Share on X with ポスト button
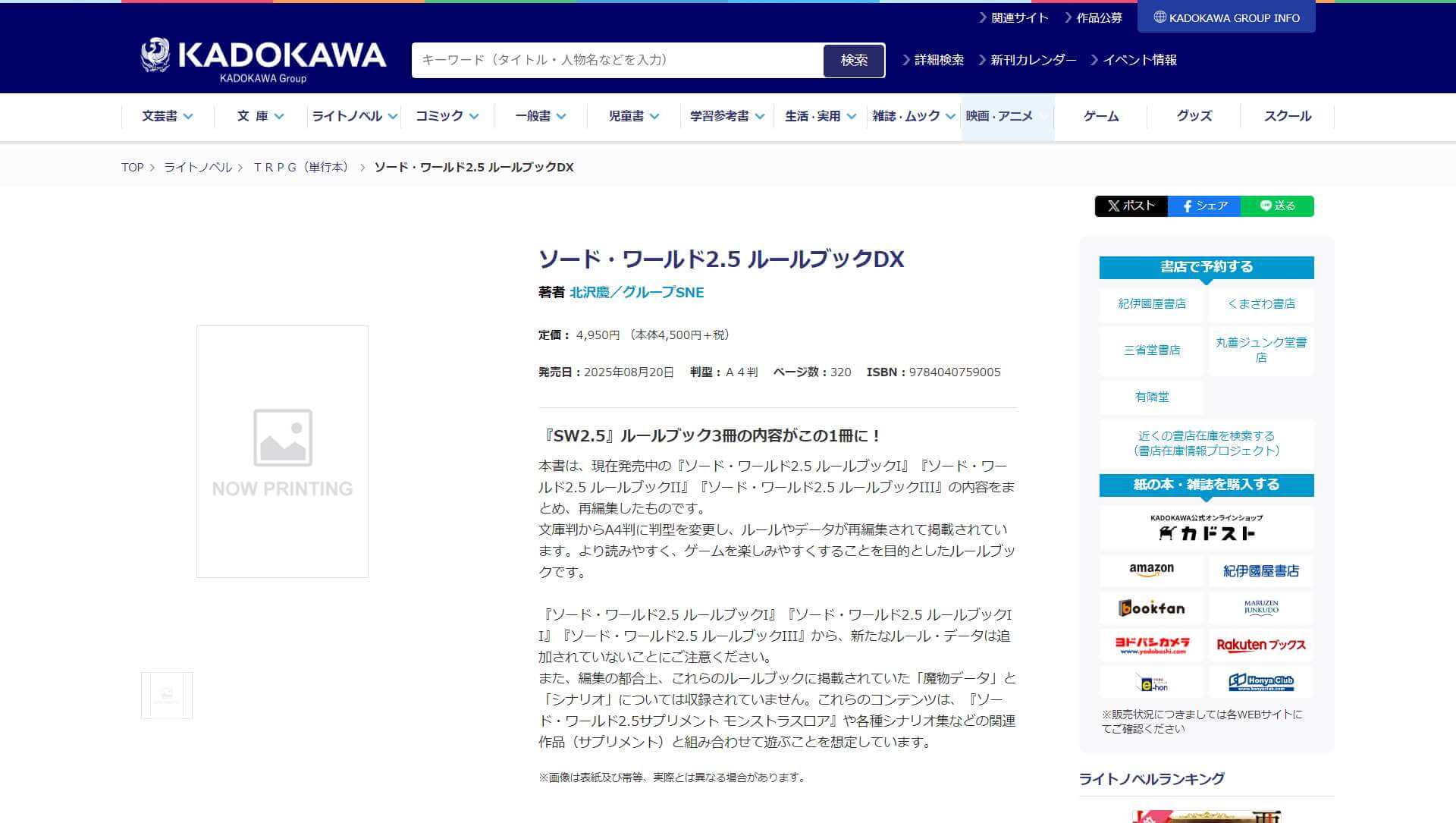The width and height of the screenshot is (1456, 823). [1131, 206]
